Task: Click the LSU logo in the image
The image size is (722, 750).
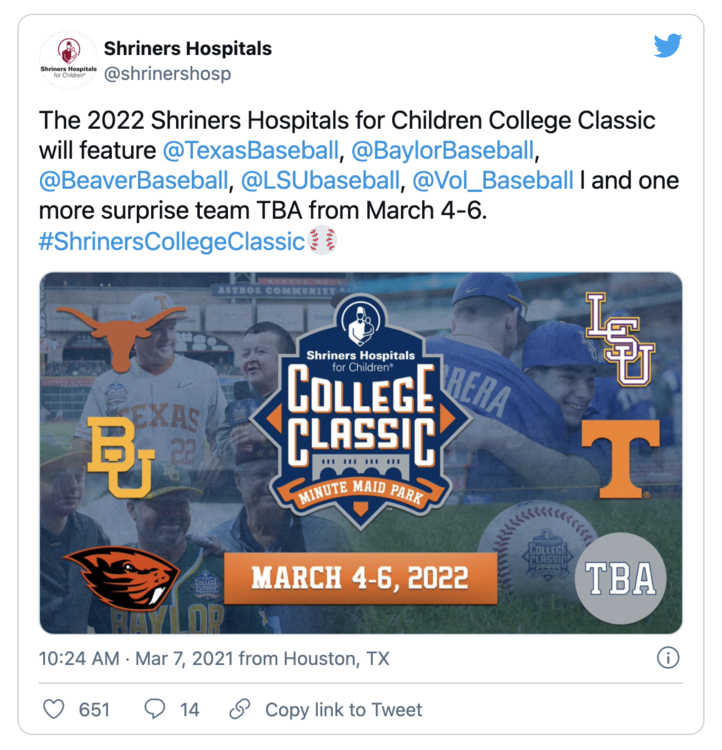Action: [620, 338]
